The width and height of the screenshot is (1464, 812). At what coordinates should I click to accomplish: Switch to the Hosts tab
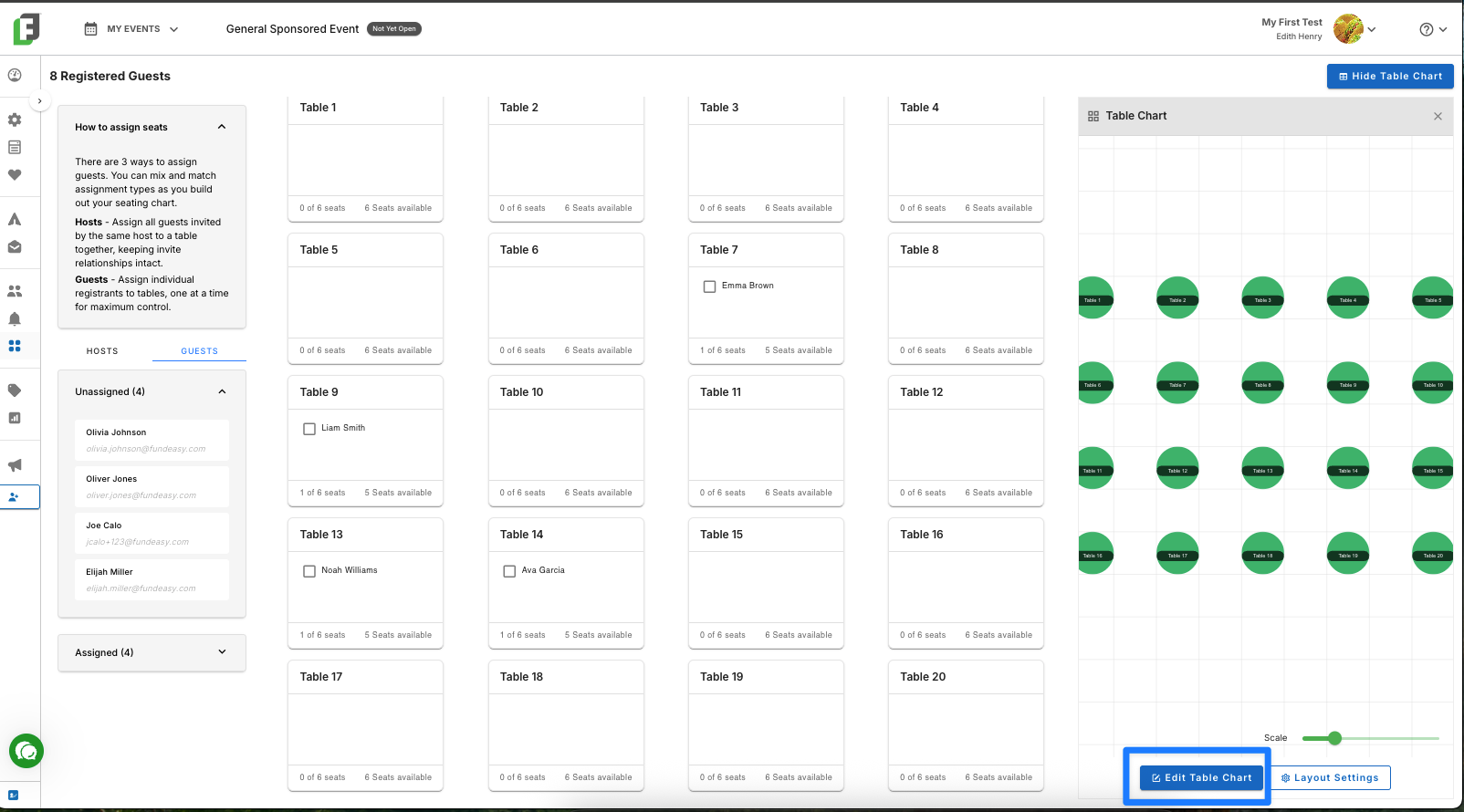[102, 351]
